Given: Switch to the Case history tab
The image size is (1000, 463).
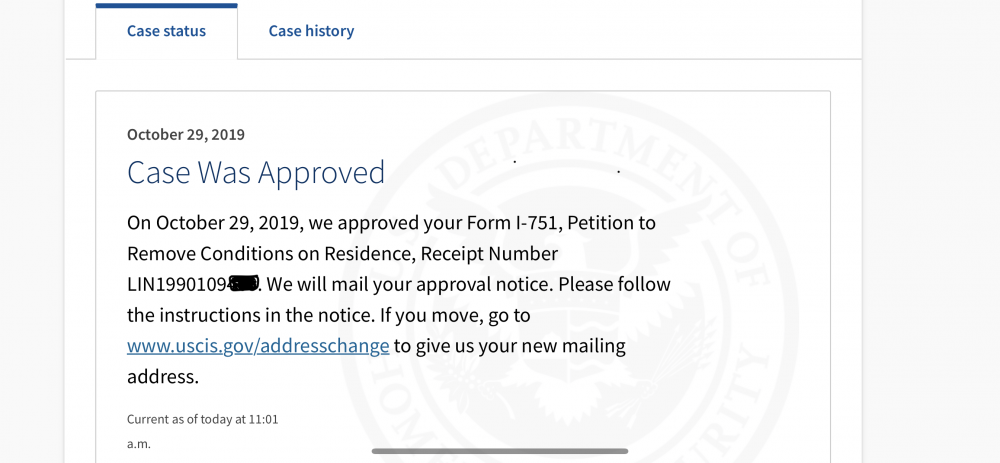Looking at the screenshot, I should coord(311,31).
